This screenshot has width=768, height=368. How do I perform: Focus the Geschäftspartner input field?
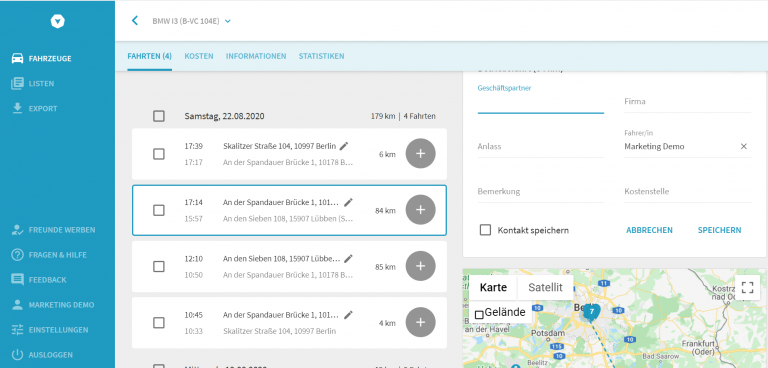click(541, 103)
